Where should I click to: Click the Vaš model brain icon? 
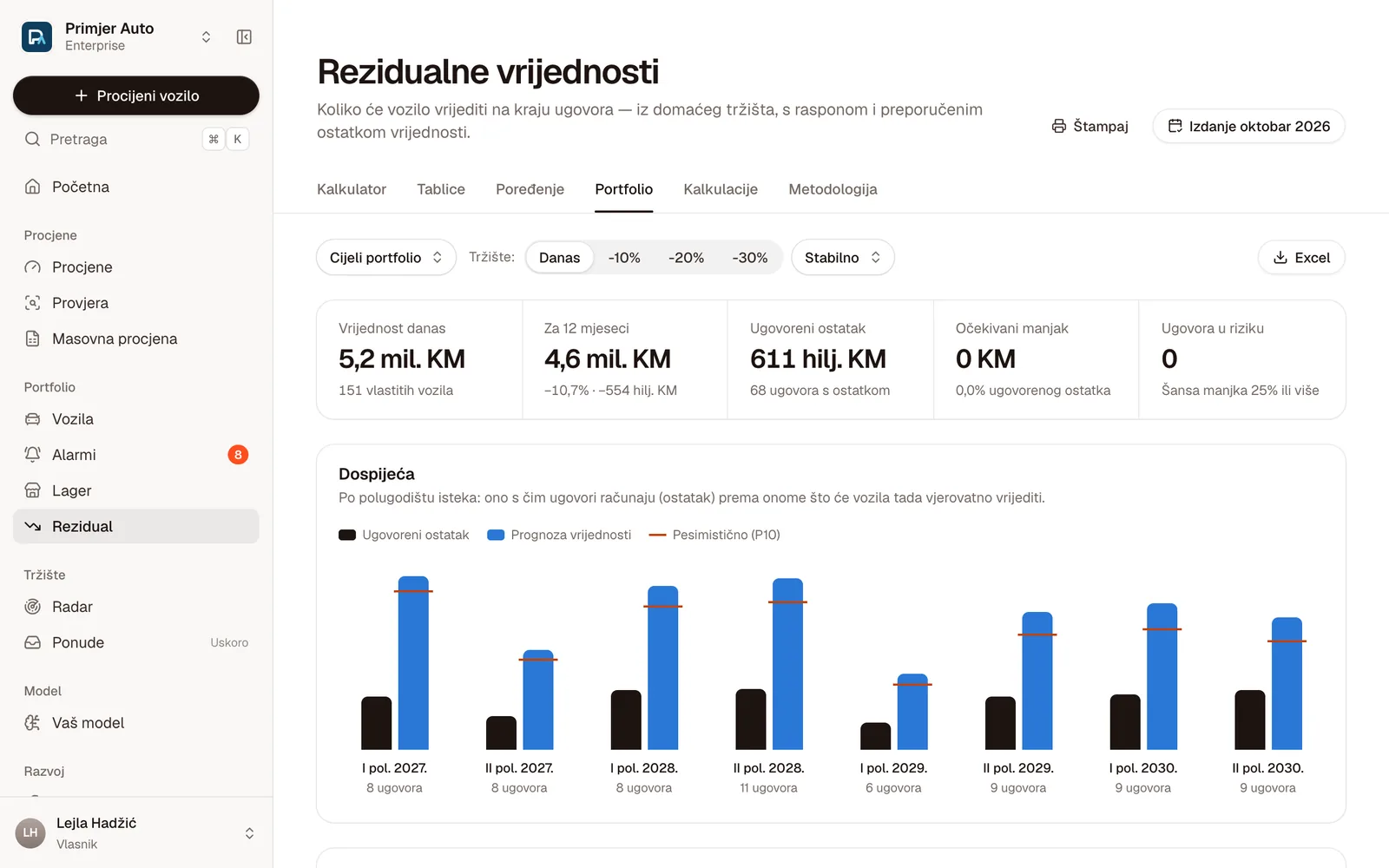[x=32, y=723]
